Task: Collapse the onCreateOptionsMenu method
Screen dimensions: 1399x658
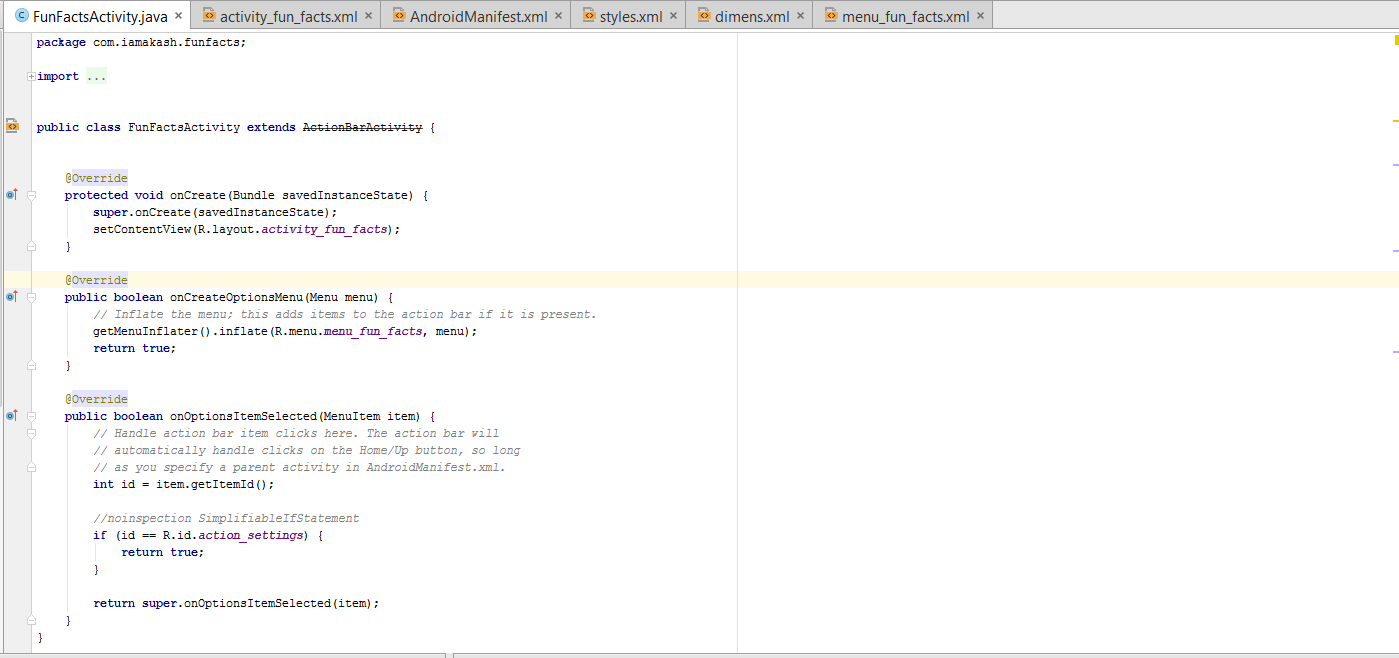Action: click(x=32, y=298)
